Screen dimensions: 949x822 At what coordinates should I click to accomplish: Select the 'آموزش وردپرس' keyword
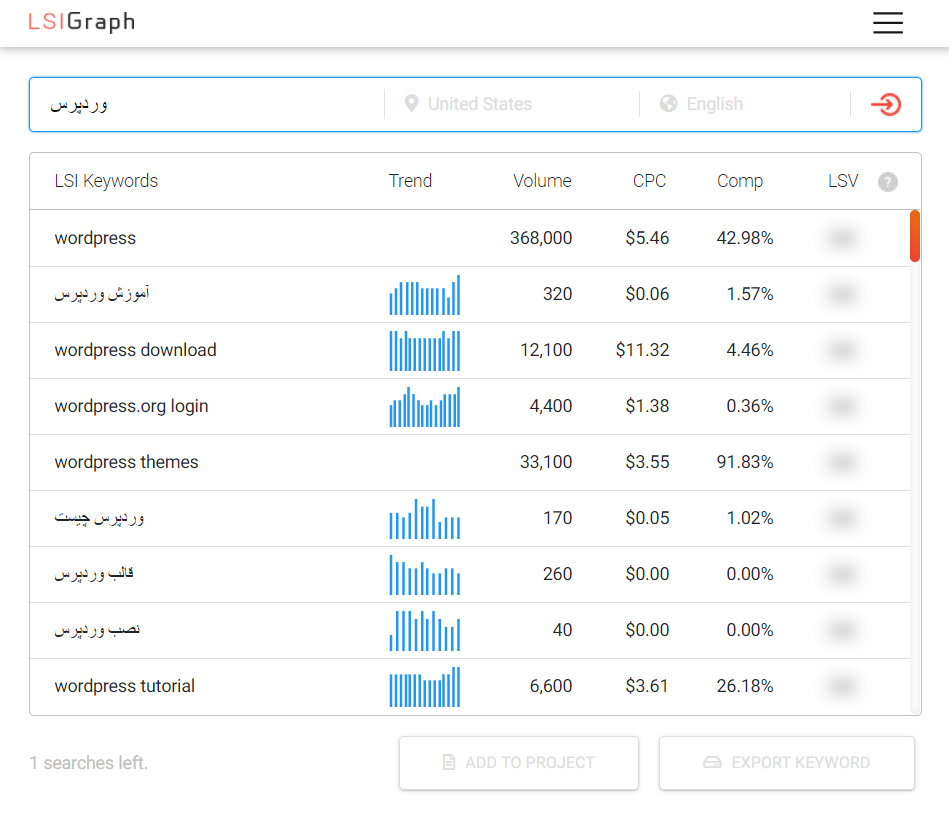[x=102, y=294]
